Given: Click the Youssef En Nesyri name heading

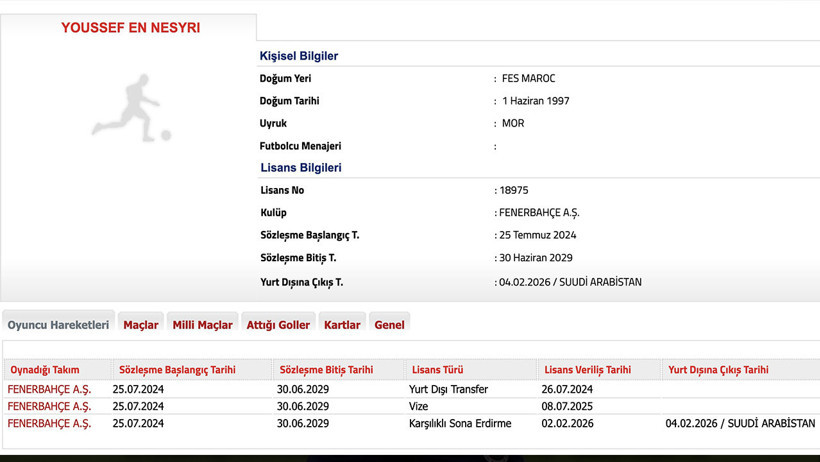Looking at the screenshot, I should pyautogui.click(x=130, y=28).
